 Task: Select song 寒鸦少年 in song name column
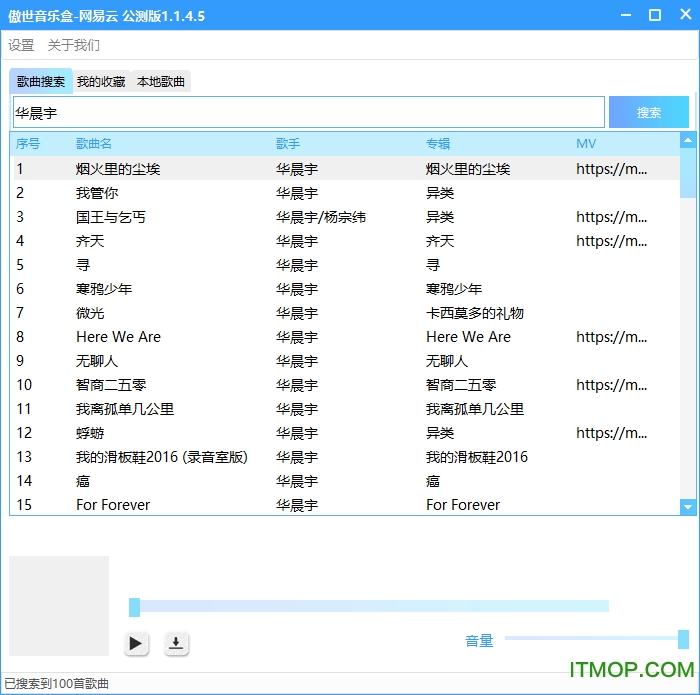(x=104, y=289)
